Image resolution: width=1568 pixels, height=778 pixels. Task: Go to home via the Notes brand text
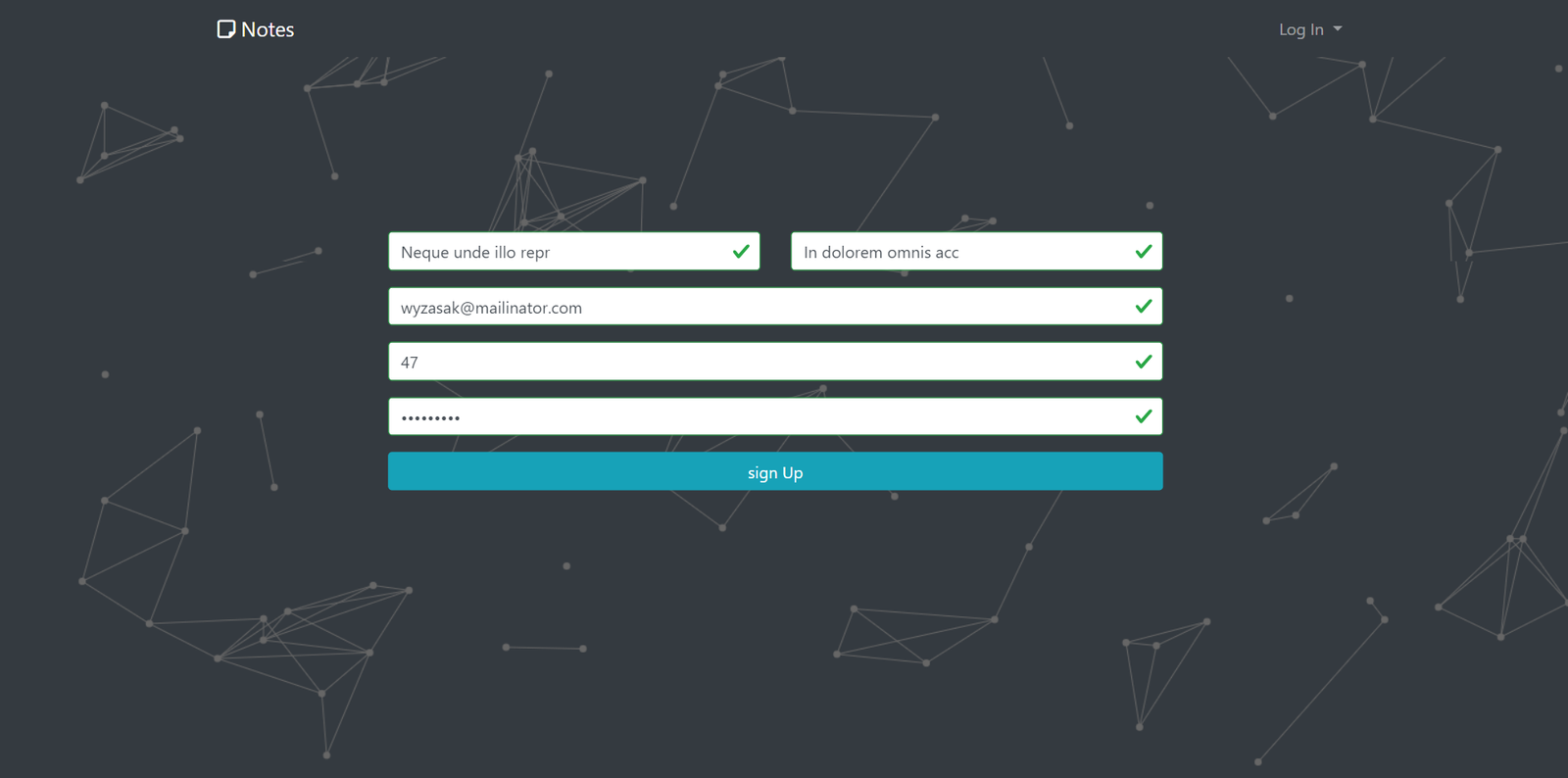click(268, 29)
